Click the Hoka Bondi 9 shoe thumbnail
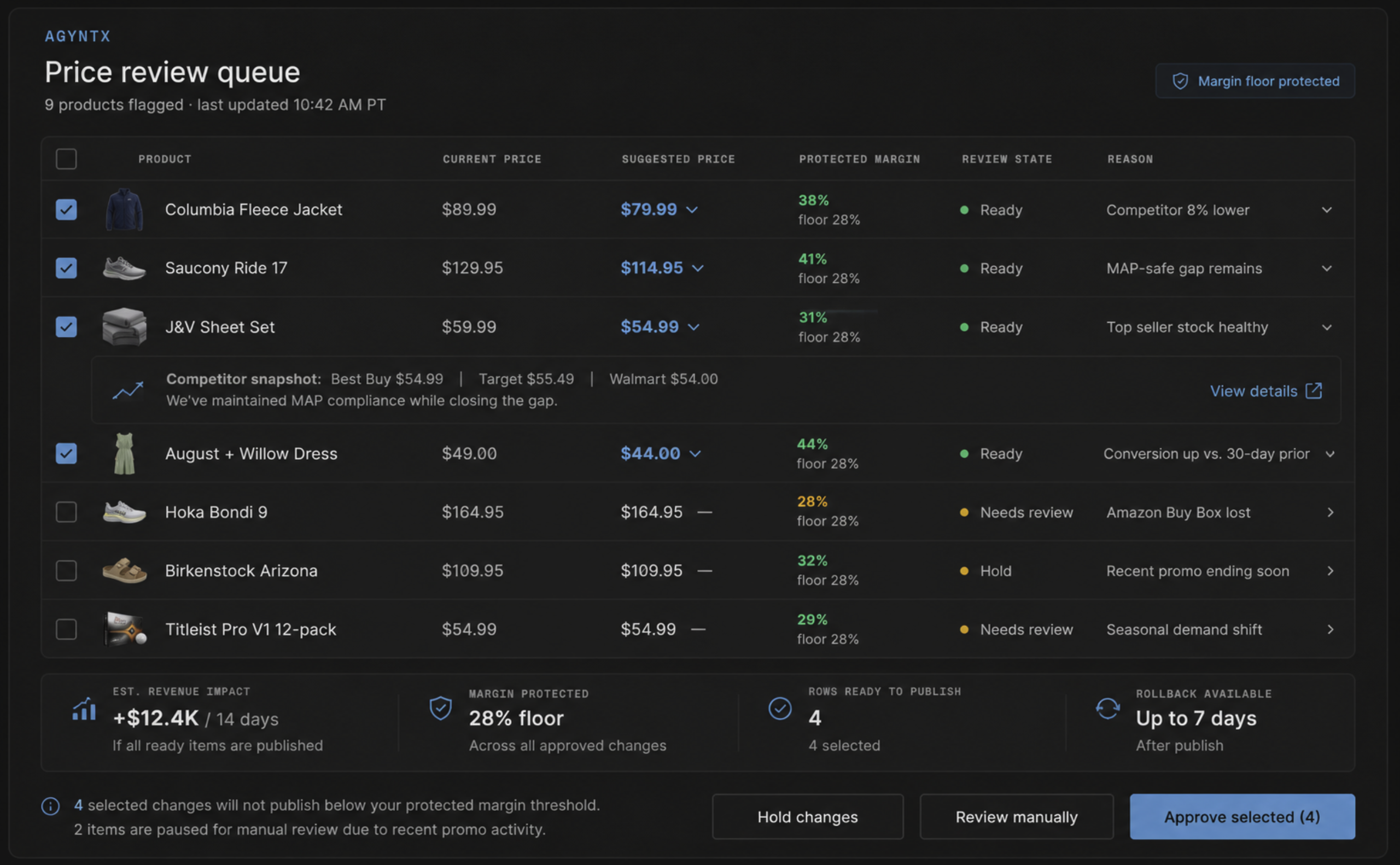 pos(124,512)
